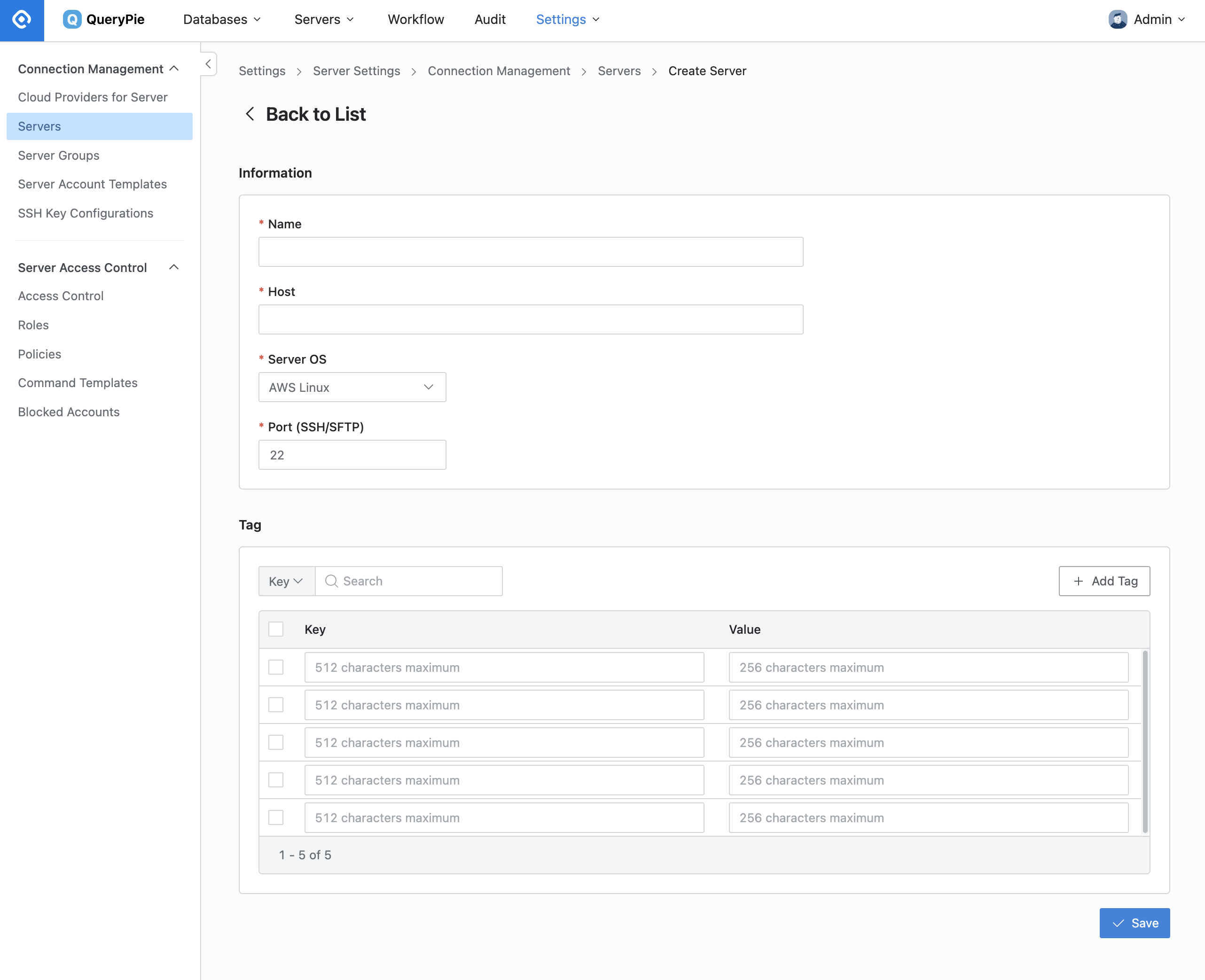Screen dimensions: 1205x980
Task: Tick the last tag row checkbox
Action: pyautogui.click(x=275, y=817)
